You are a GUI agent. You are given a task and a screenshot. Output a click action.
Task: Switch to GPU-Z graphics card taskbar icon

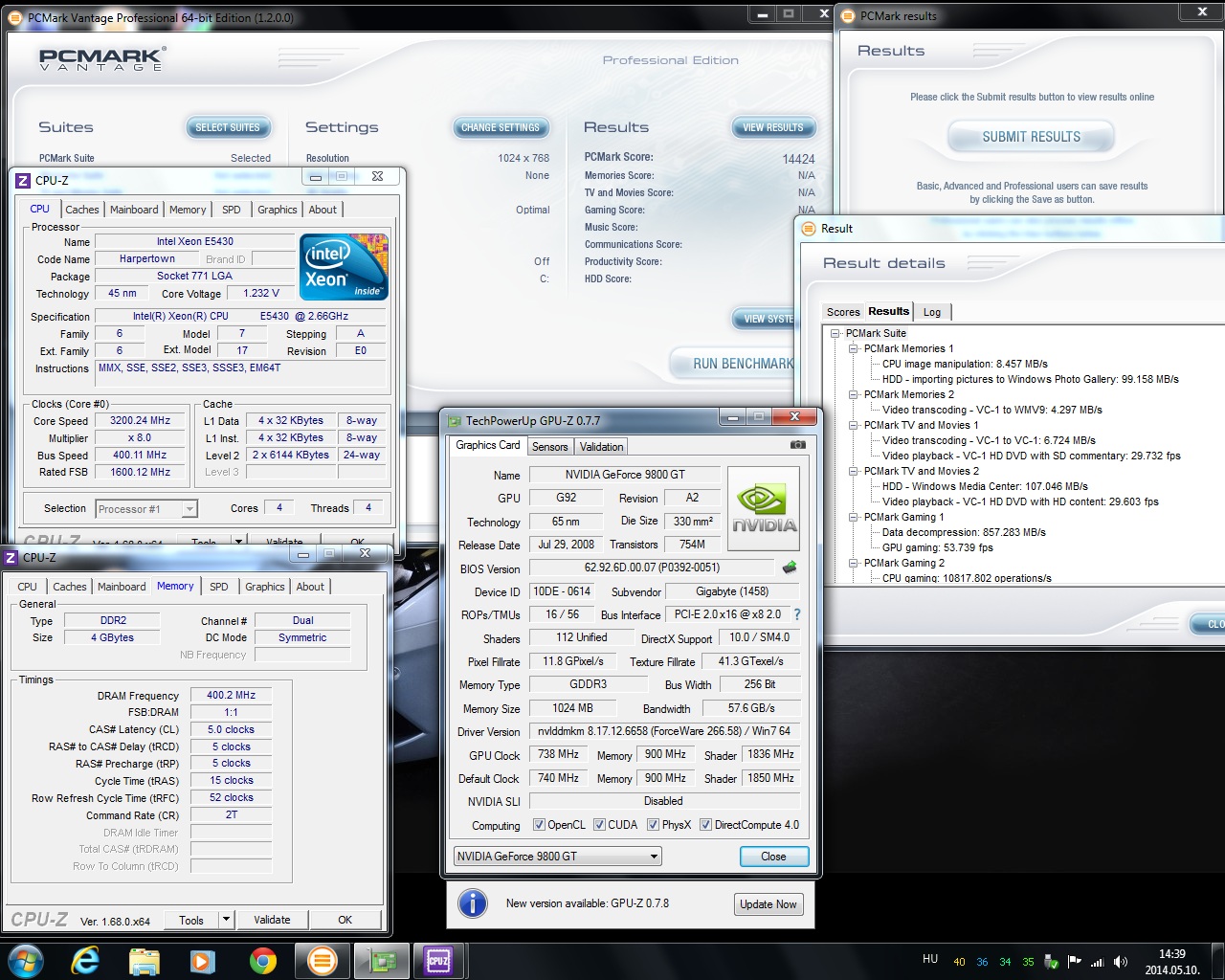[x=382, y=961]
